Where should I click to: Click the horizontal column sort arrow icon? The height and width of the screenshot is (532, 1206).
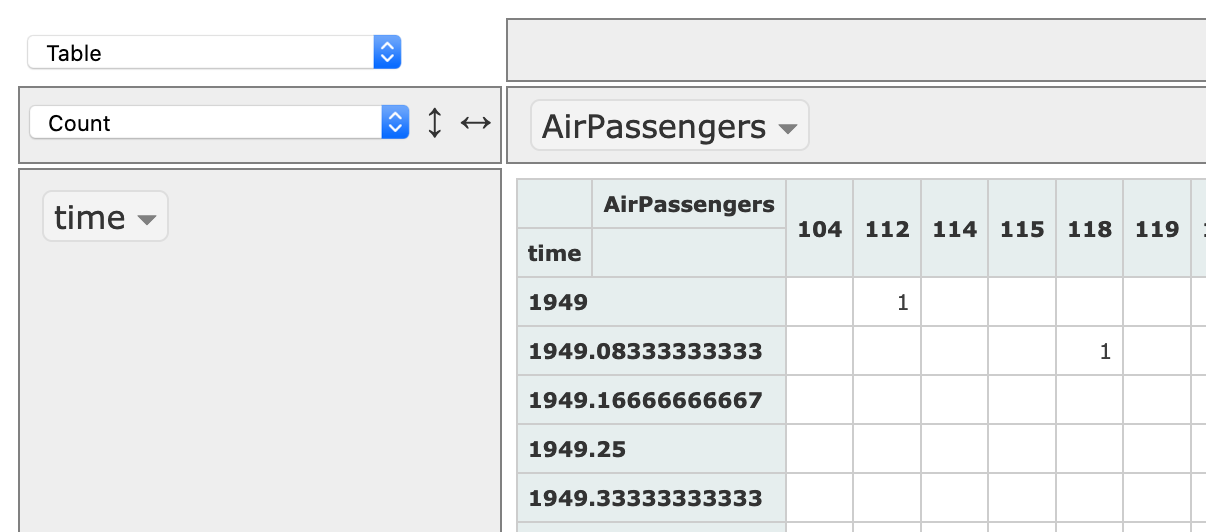(x=475, y=123)
